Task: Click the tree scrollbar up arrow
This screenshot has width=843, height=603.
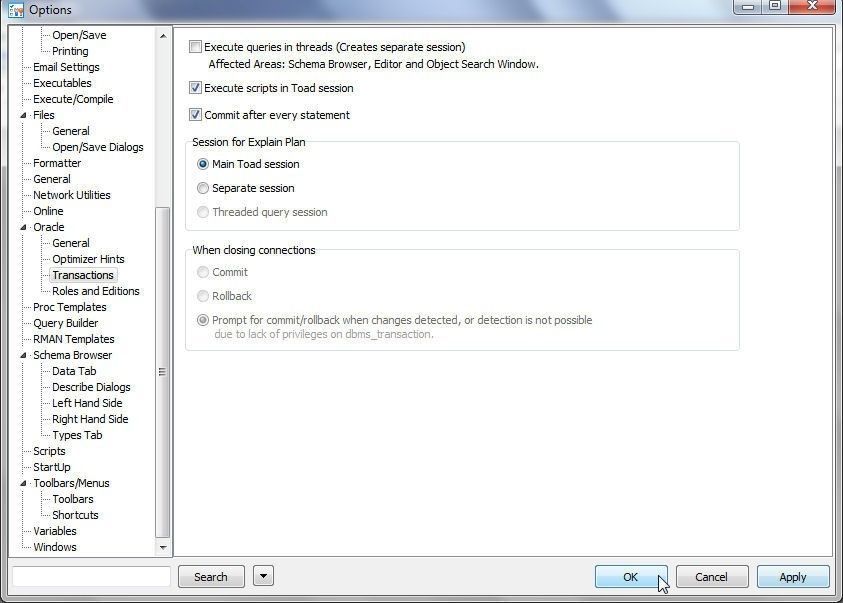Action: (163, 36)
